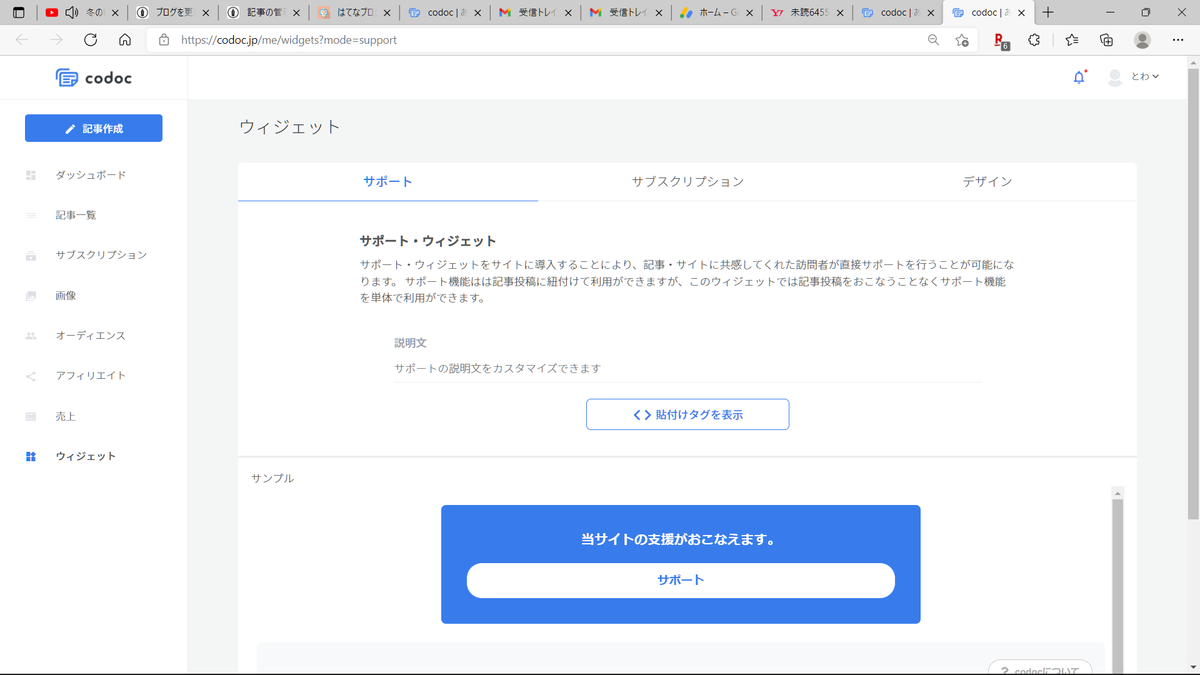Go to 記事一覧 in the sidebar

tap(76, 215)
